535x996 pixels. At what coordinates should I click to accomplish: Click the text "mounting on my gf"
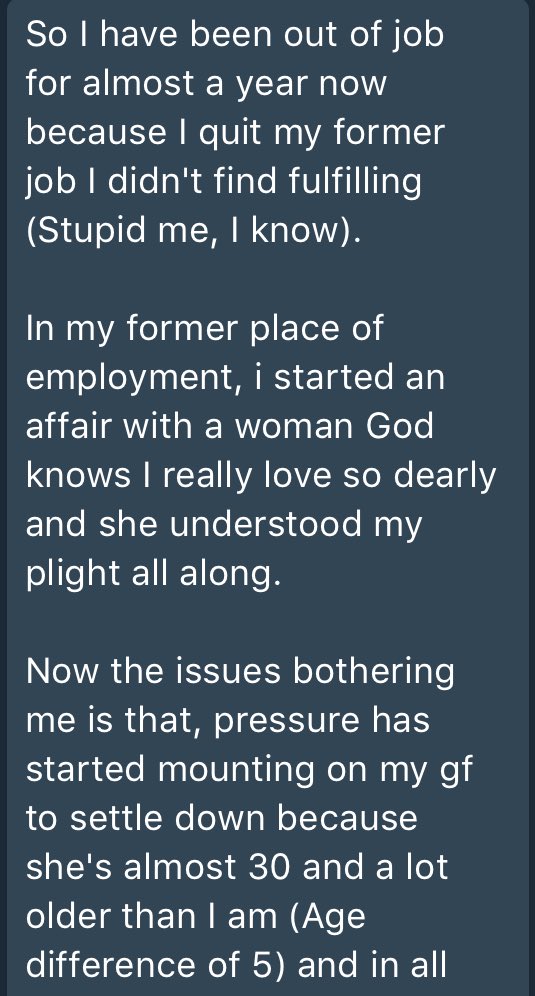click(x=315, y=771)
